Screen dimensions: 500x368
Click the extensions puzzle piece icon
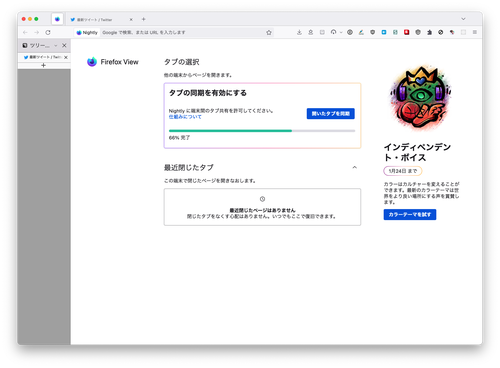(x=429, y=32)
